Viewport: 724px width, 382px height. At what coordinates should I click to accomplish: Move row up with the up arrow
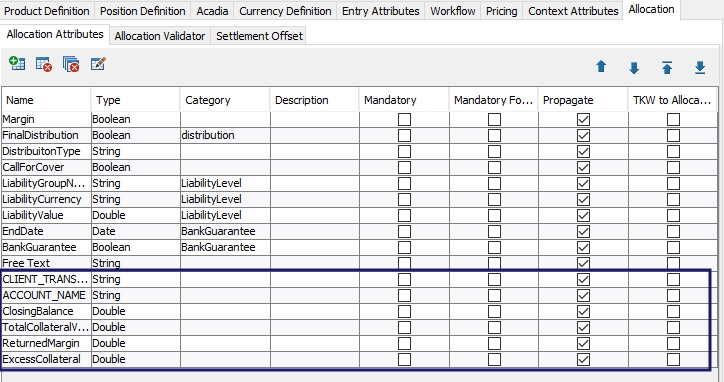[x=601, y=67]
